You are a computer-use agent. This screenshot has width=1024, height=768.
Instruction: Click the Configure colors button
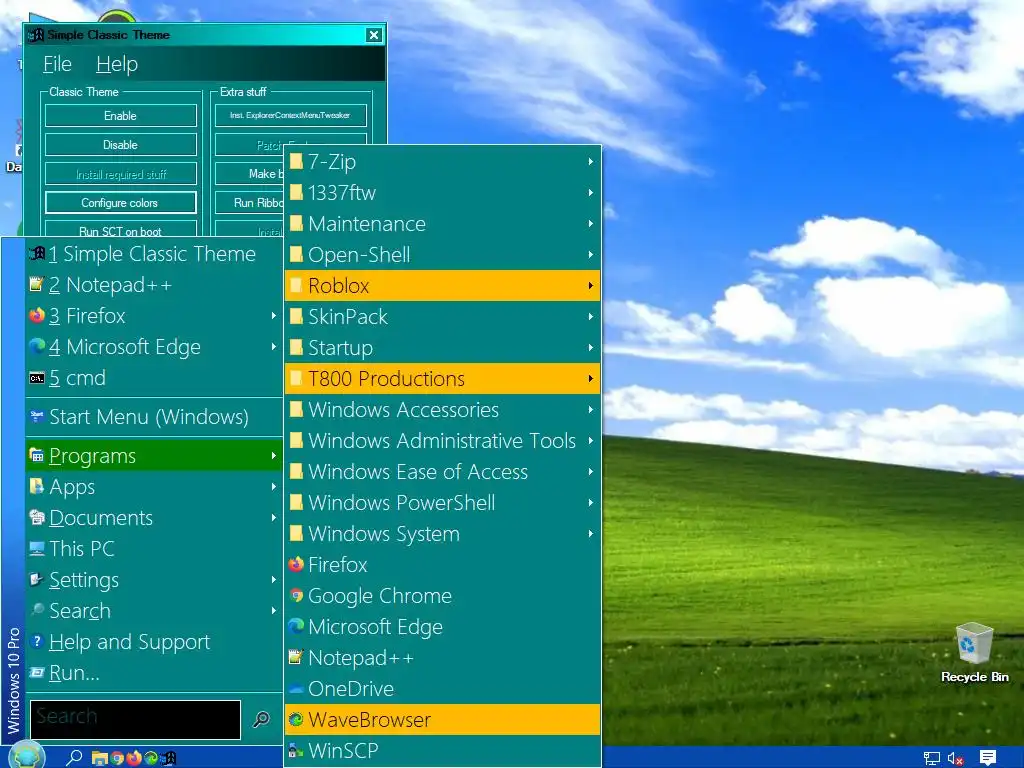click(x=121, y=202)
